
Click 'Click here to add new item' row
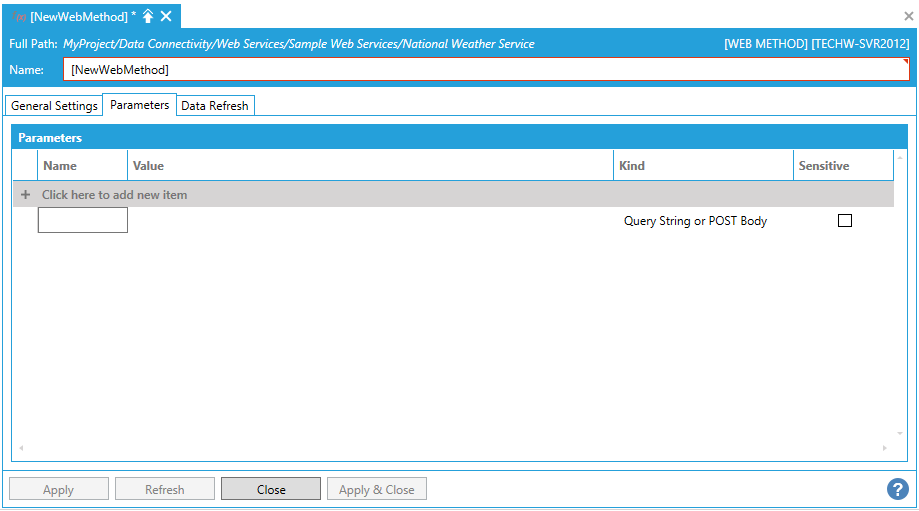click(114, 195)
